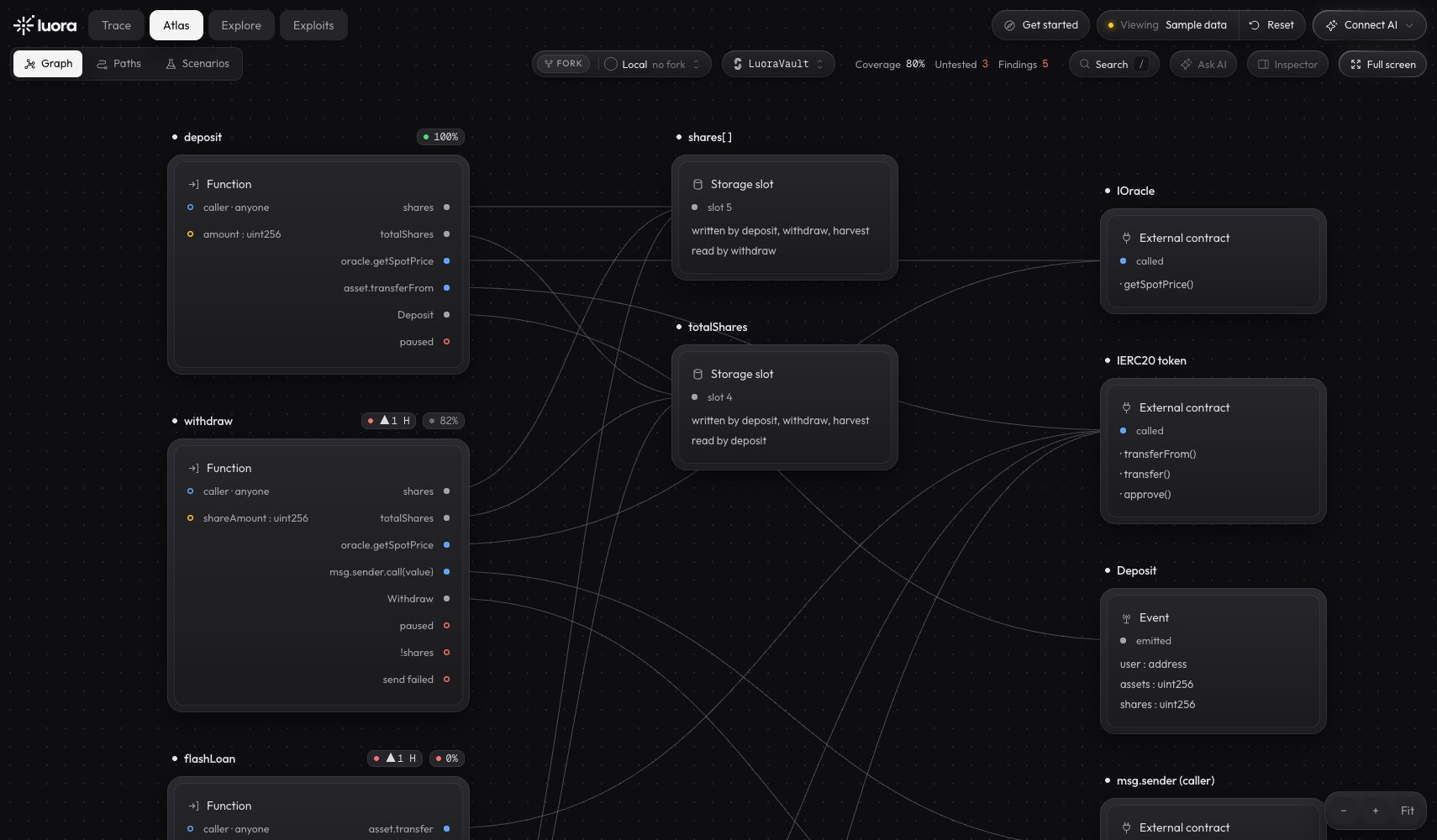Image resolution: width=1437 pixels, height=840 pixels.
Task: Click the function icon in deposit card
Action: (x=193, y=184)
